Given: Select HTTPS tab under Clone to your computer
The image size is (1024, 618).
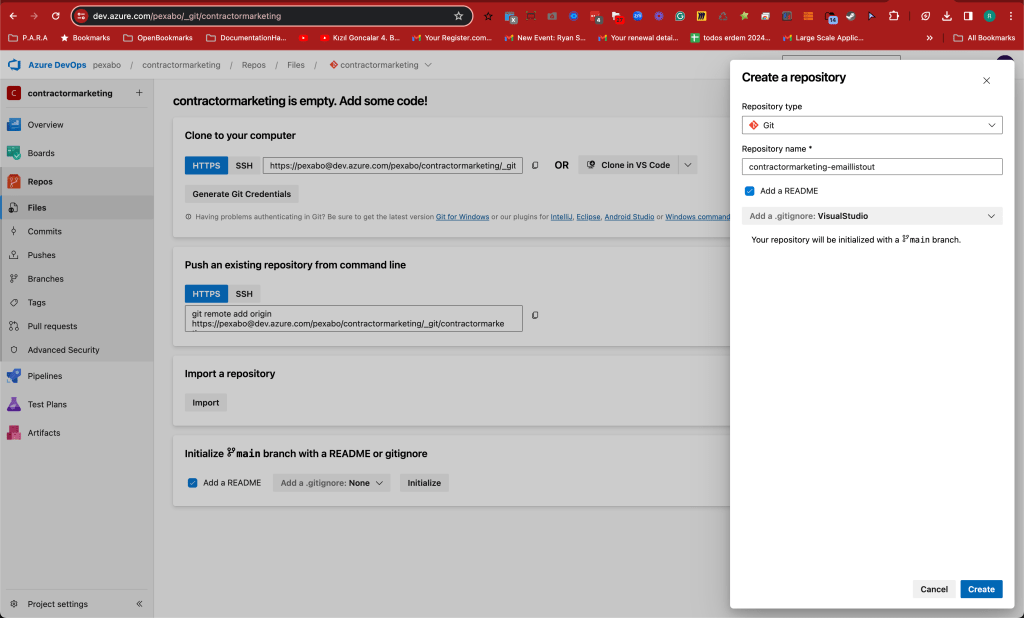Looking at the screenshot, I should pos(206,165).
